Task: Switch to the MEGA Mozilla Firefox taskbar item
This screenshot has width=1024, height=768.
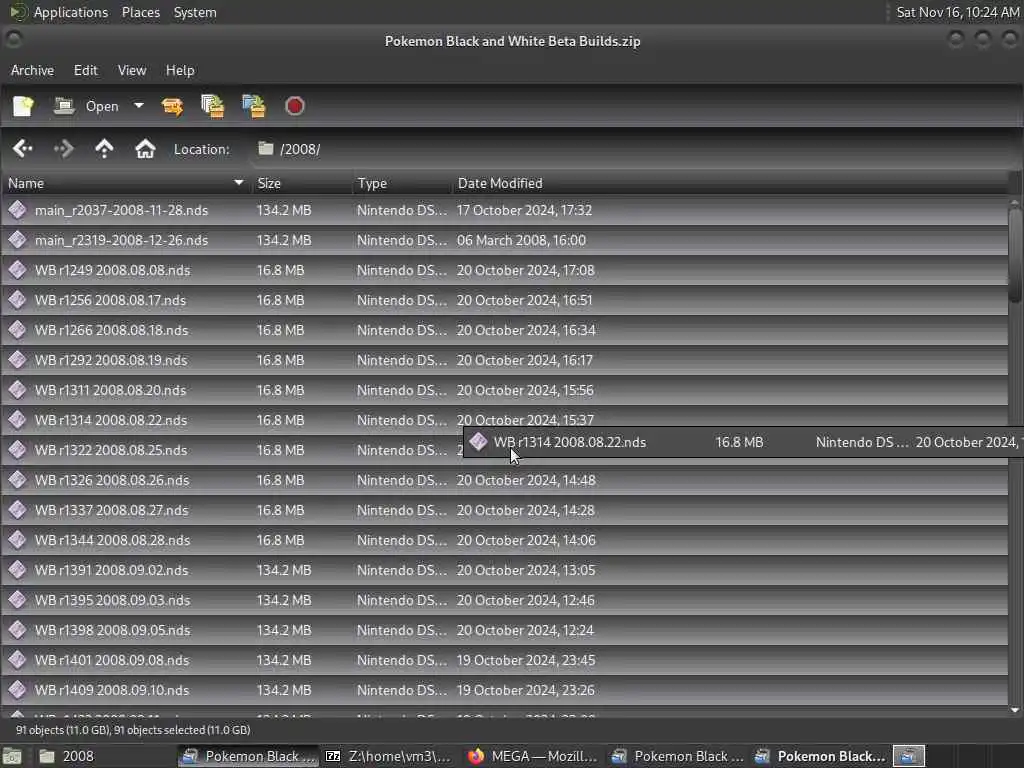Action: (533, 756)
